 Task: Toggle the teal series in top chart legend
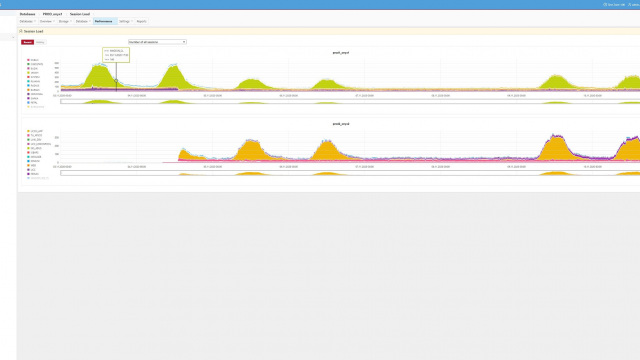[33, 81]
